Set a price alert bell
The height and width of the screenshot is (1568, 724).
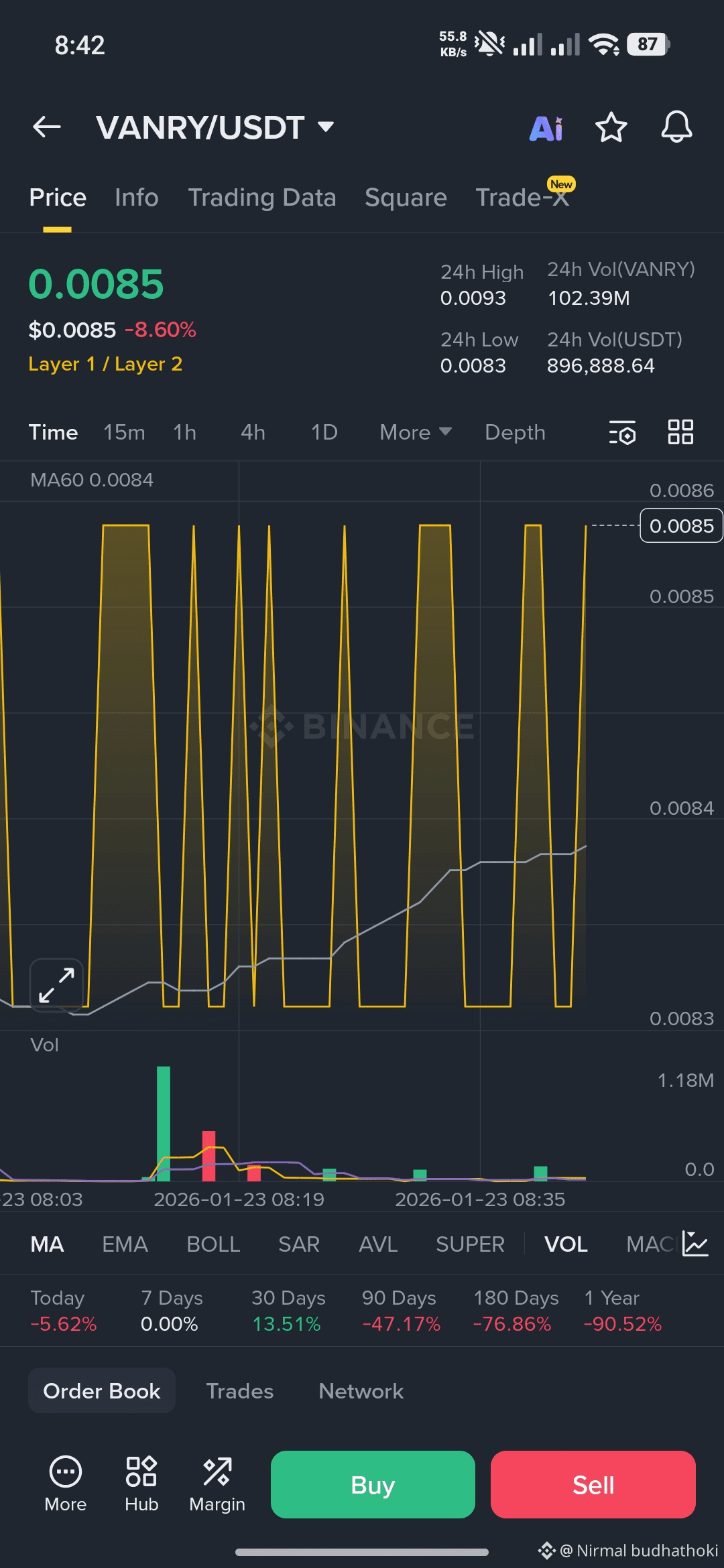point(676,127)
